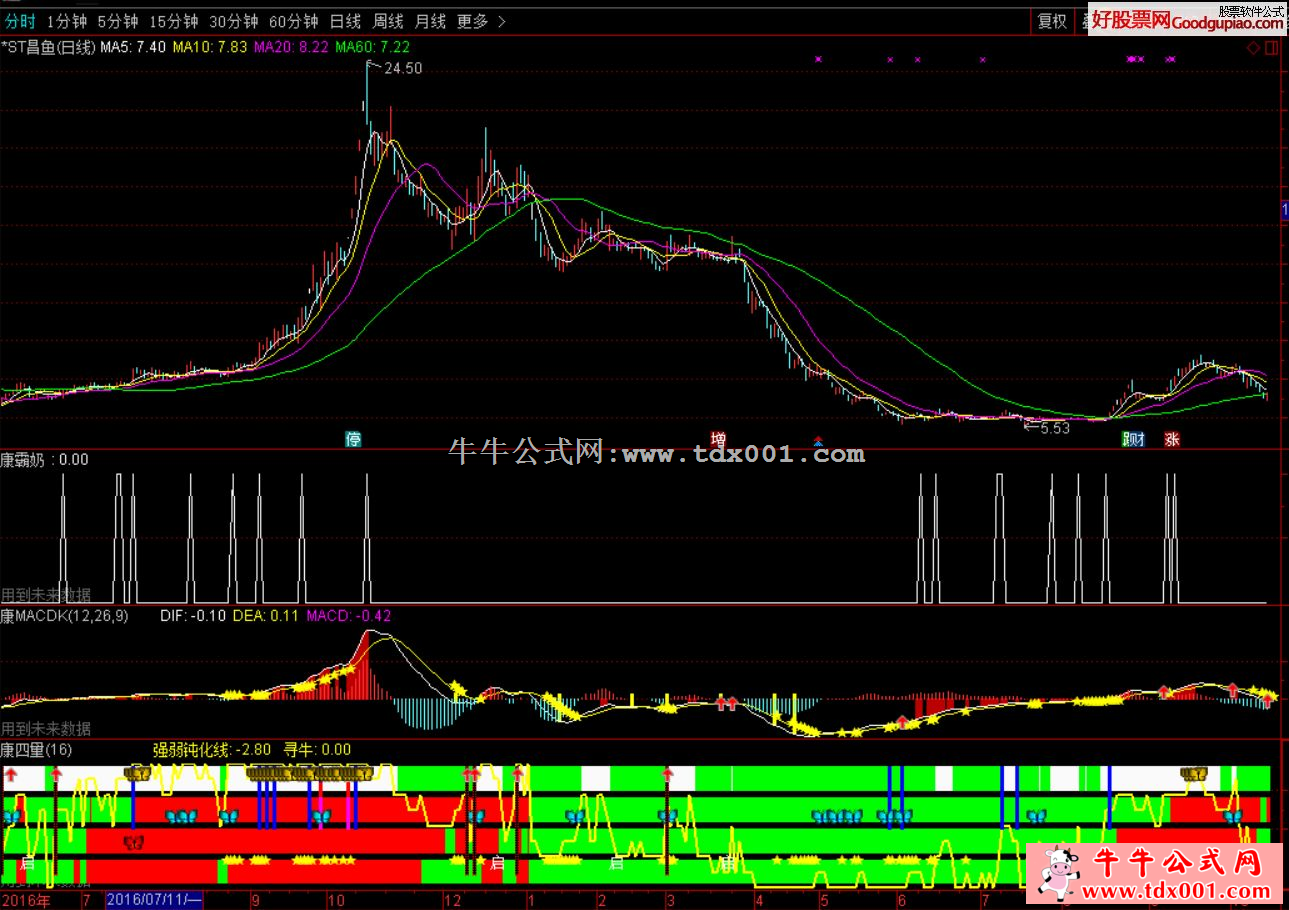Click 用到未来数据 warning in 康霸奶 panel
This screenshot has width=1289, height=910.
pos(45,595)
